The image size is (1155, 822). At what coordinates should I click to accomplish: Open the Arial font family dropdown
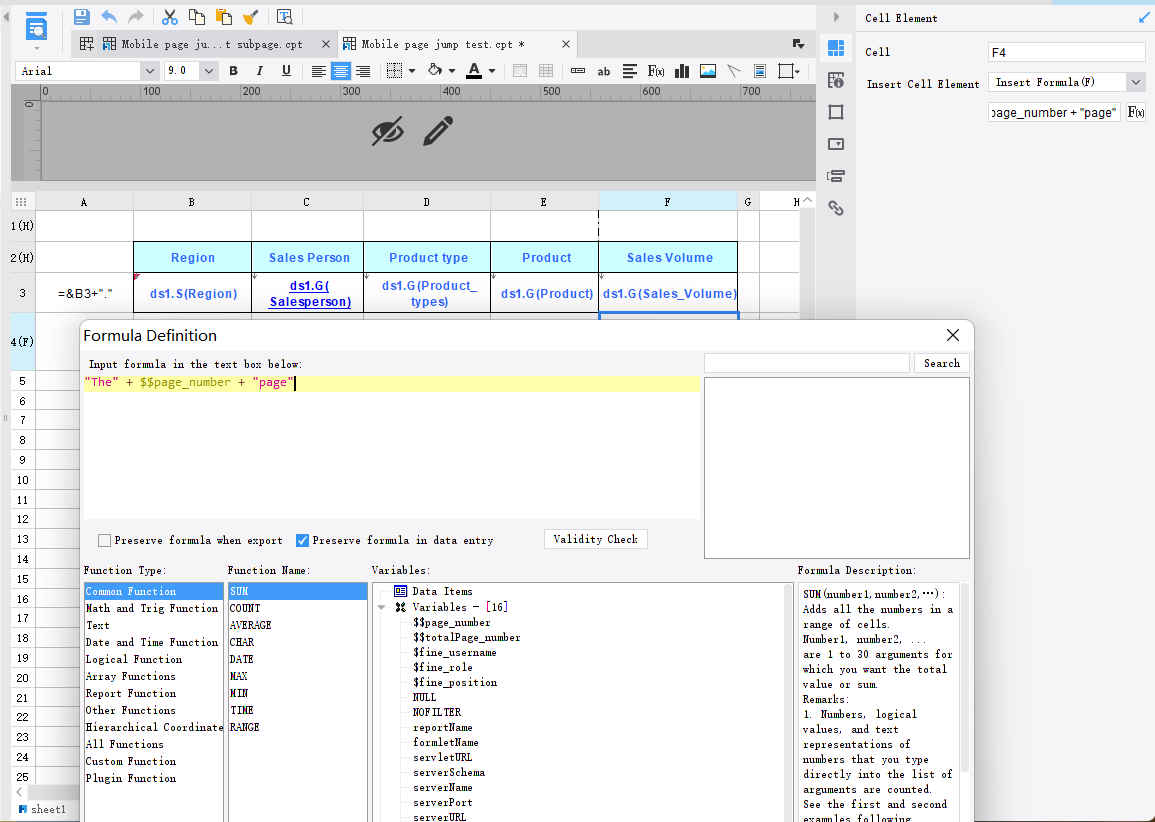(150, 71)
